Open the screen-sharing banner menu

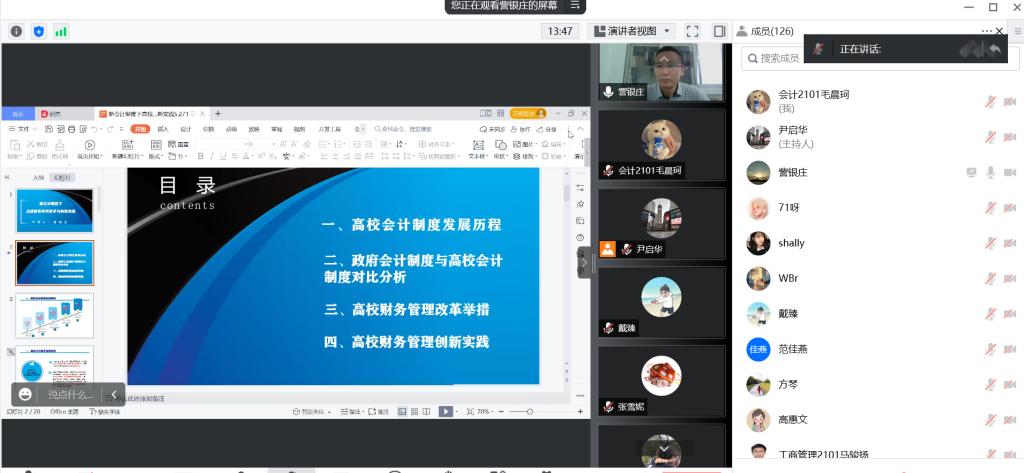(575, 6)
